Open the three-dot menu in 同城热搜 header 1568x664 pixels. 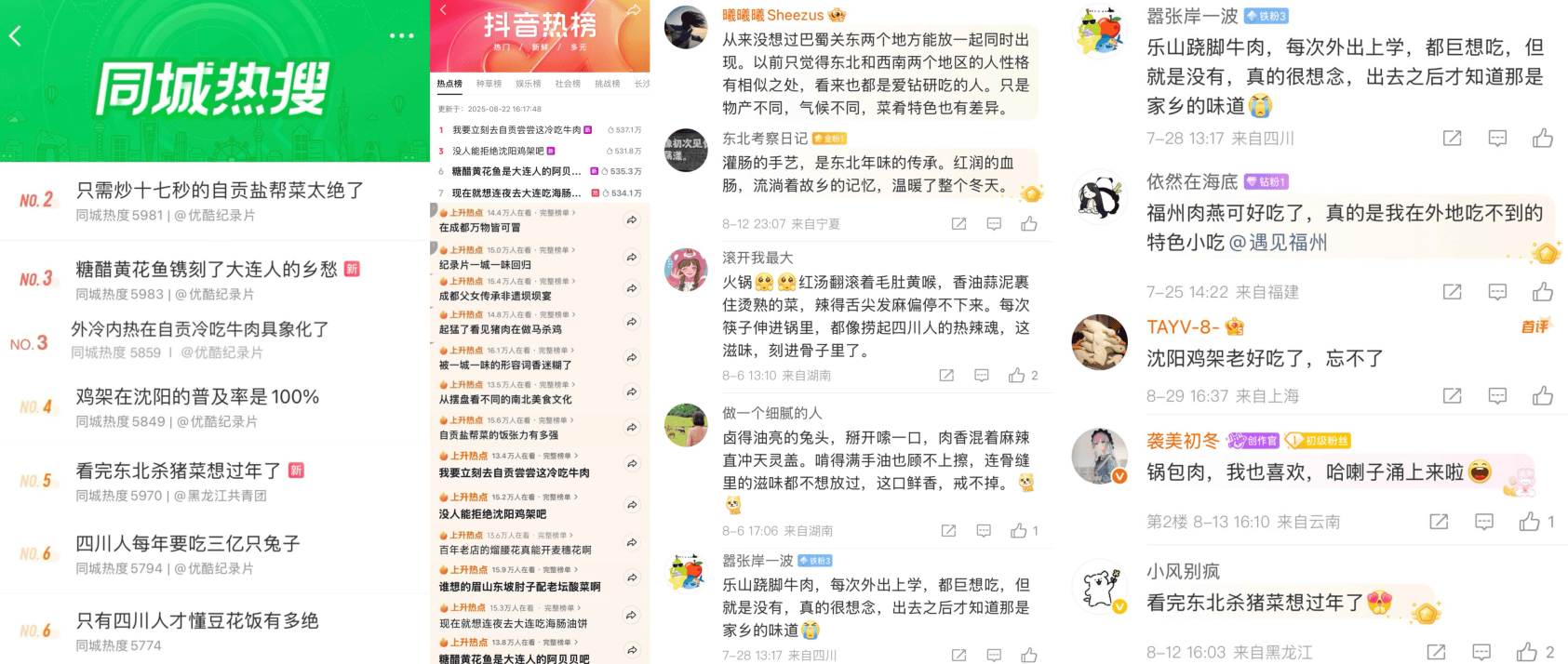(401, 36)
